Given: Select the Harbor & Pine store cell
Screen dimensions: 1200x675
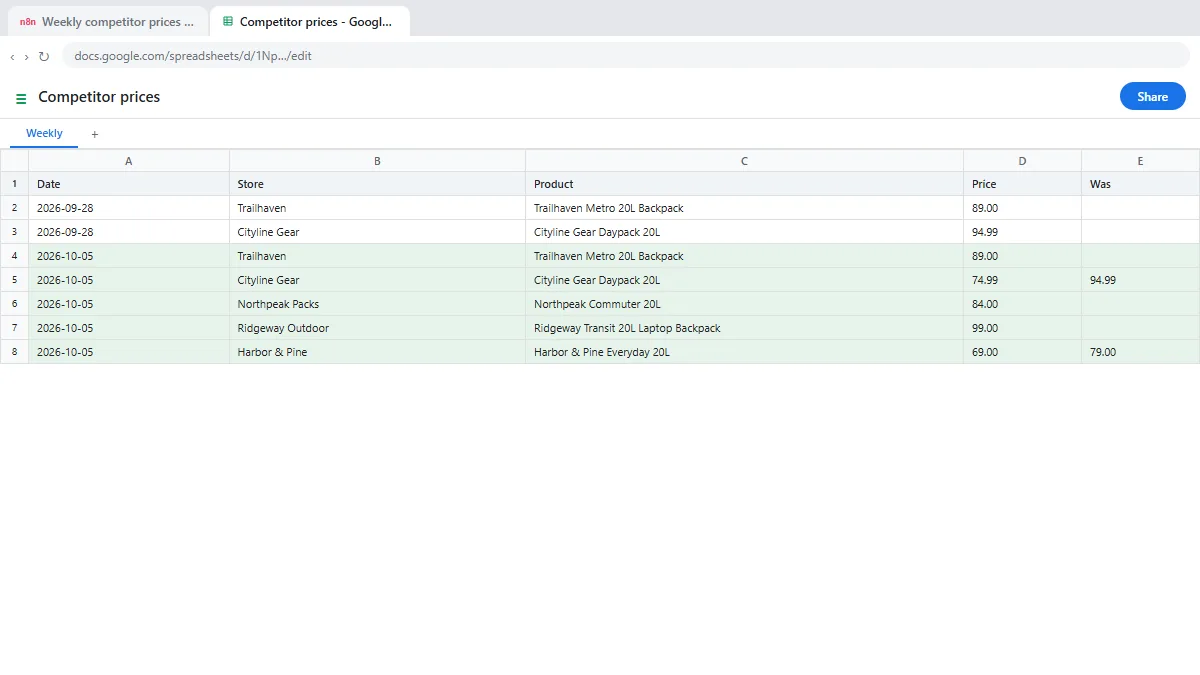Looking at the screenshot, I should 377,352.
